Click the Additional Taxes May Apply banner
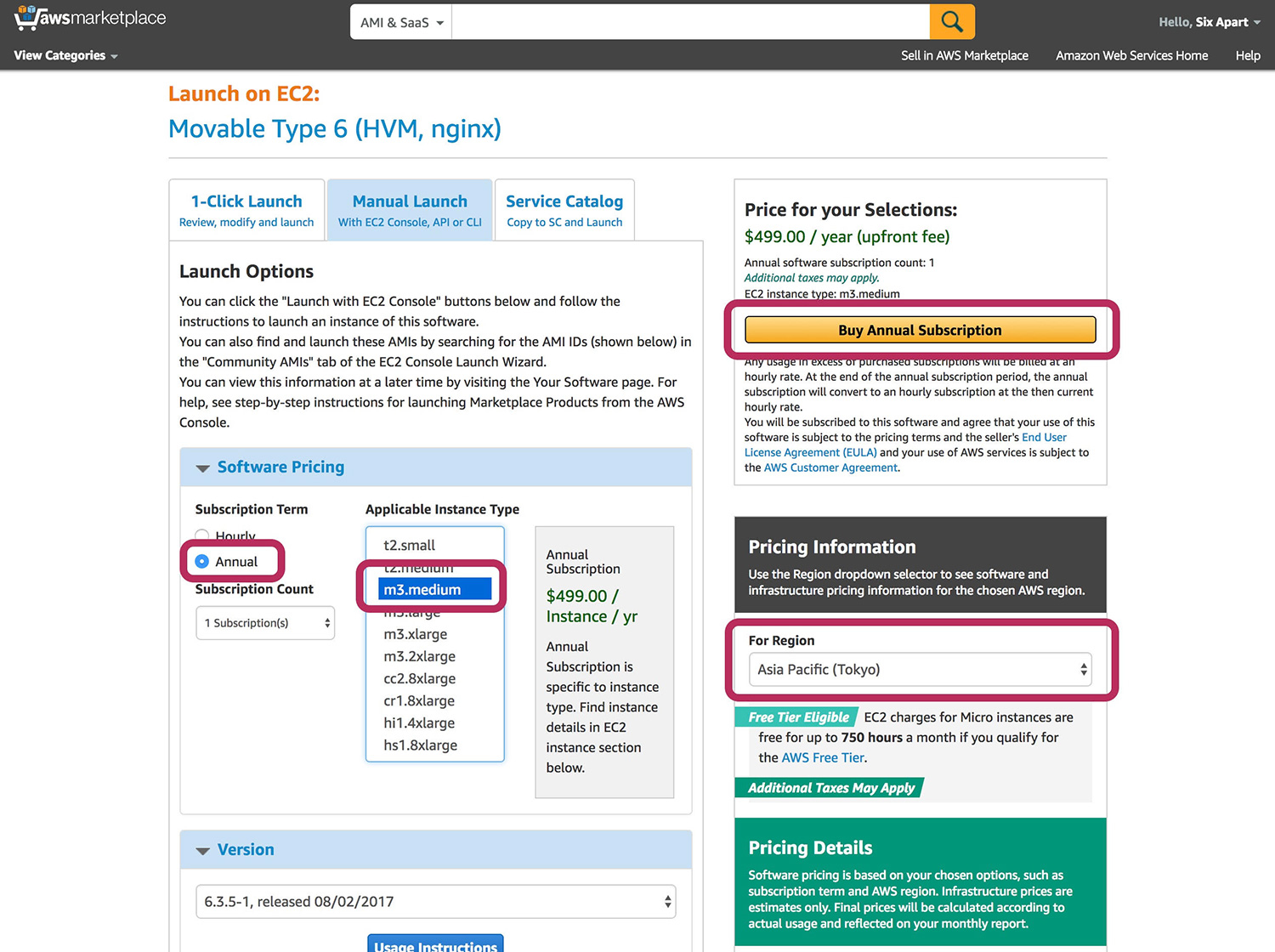This screenshot has height=952, width=1275. [x=830, y=788]
